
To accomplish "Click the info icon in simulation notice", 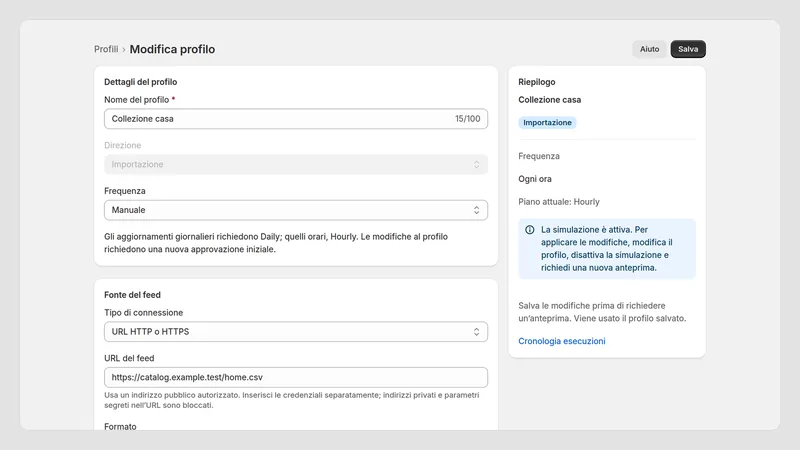I will [x=530, y=230].
